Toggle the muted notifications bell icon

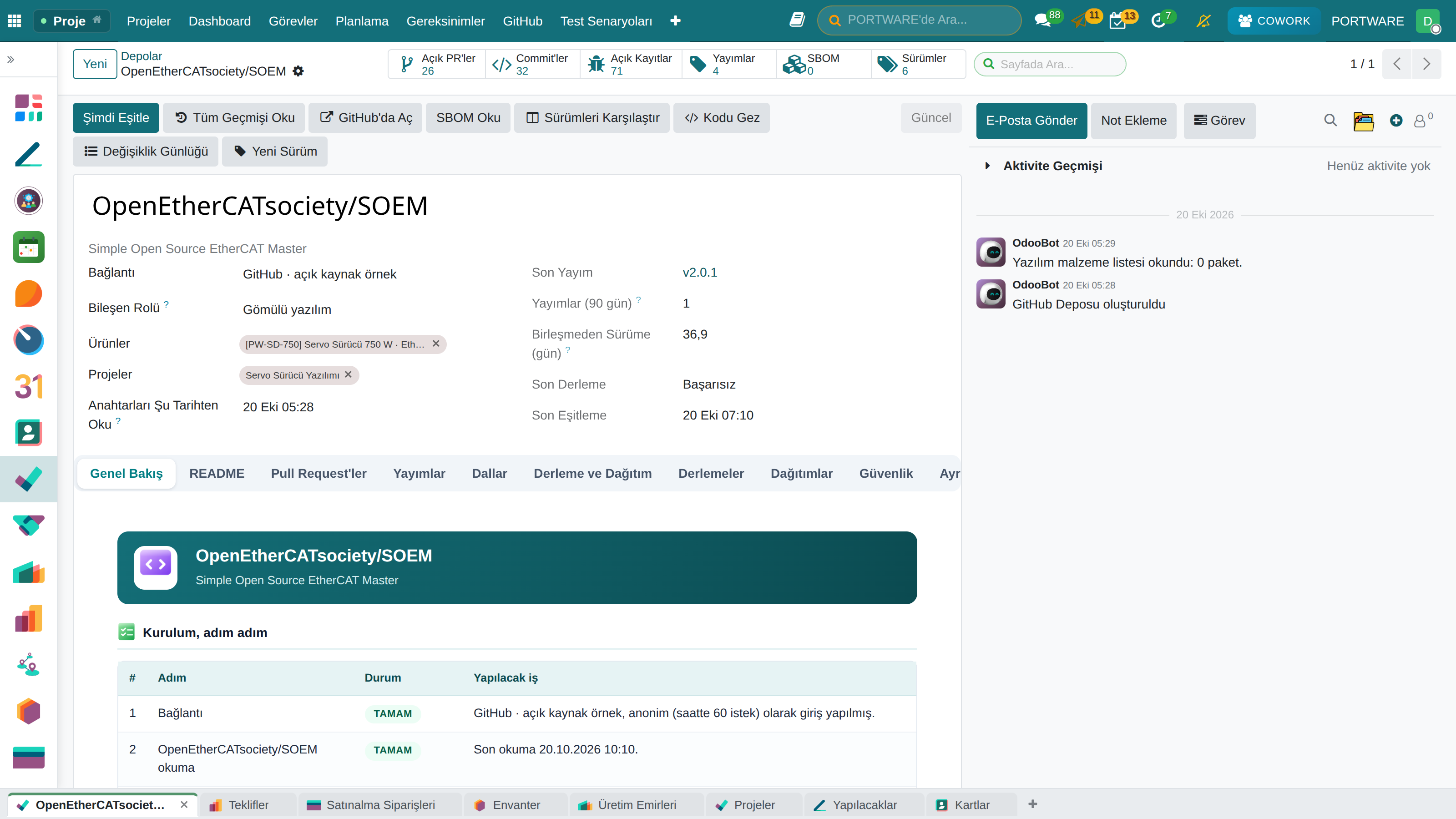coord(1203,21)
